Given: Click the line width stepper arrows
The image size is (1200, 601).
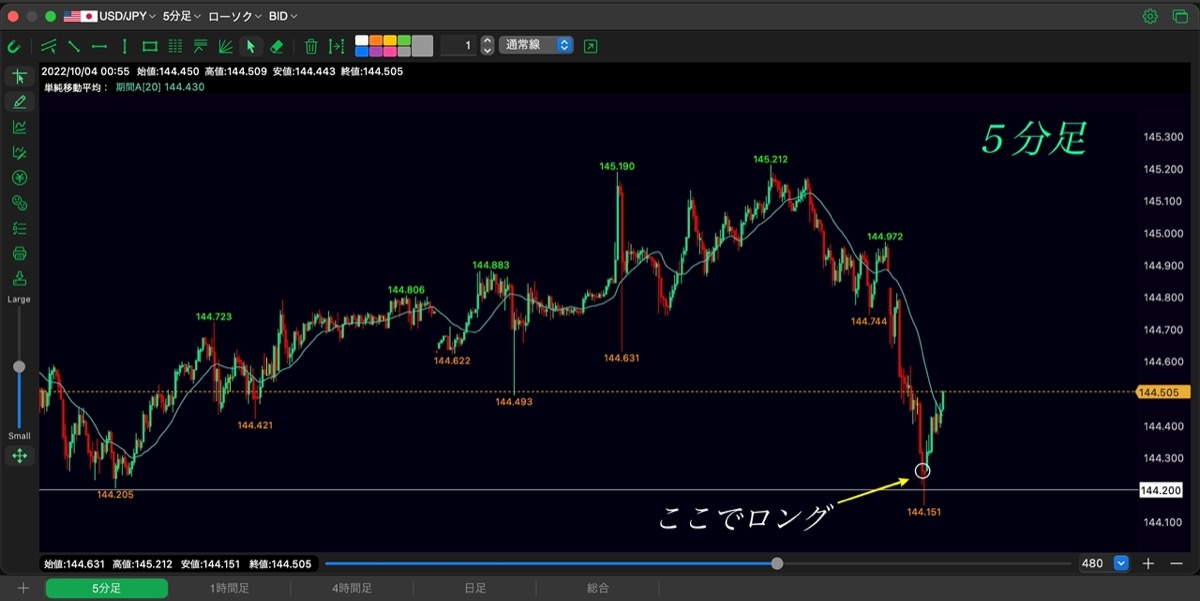Looking at the screenshot, I should [x=487, y=45].
